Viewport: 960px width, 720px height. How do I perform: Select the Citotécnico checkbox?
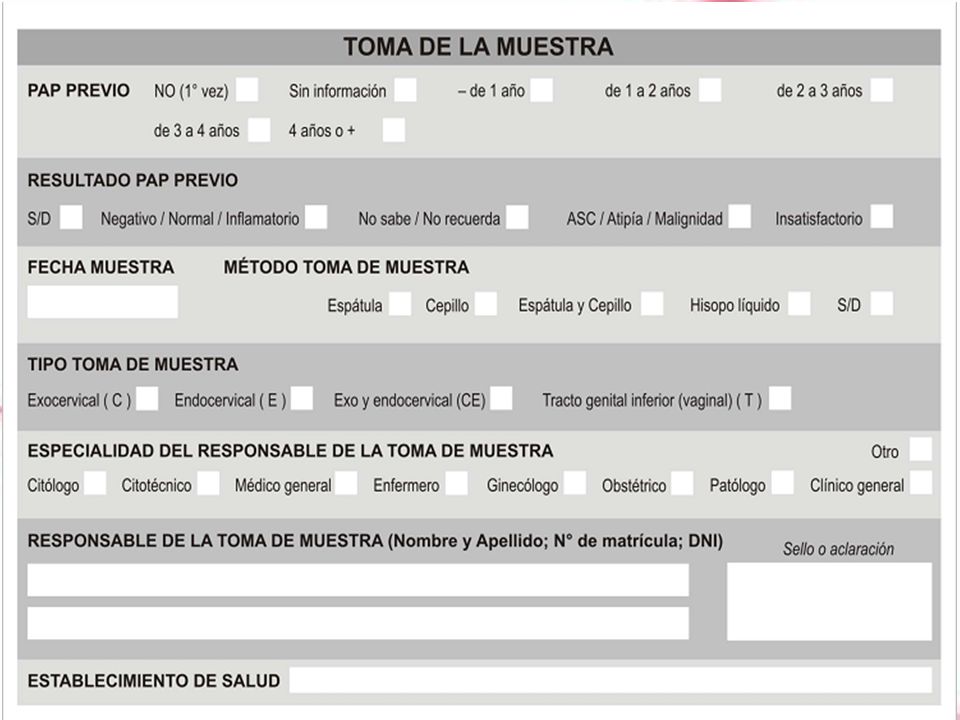[208, 483]
